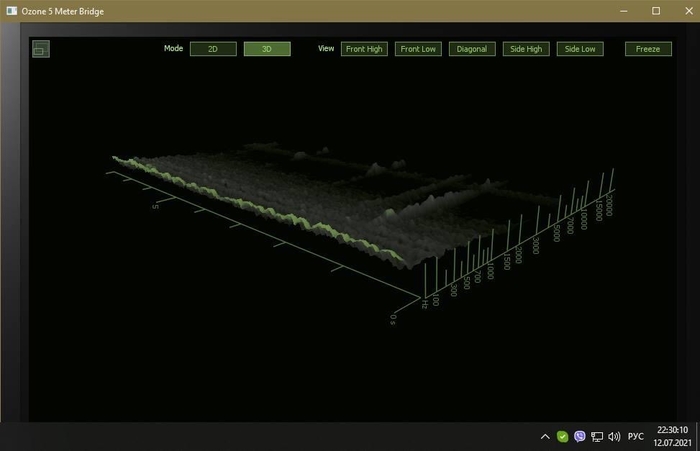Select the 3D mode button
Viewport: 700px width, 451px height.
coord(267,49)
